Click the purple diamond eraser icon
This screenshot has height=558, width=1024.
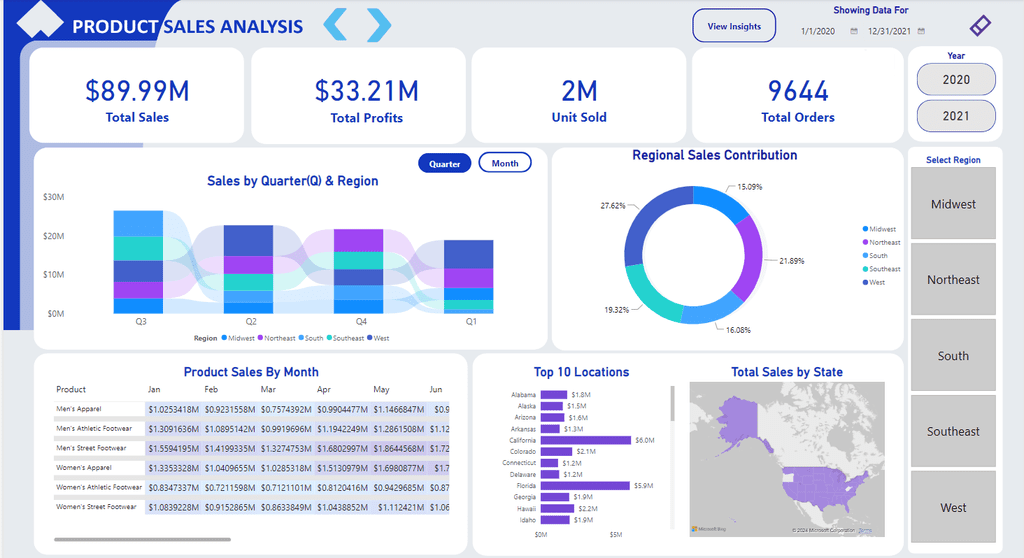pyautogui.click(x=980, y=25)
